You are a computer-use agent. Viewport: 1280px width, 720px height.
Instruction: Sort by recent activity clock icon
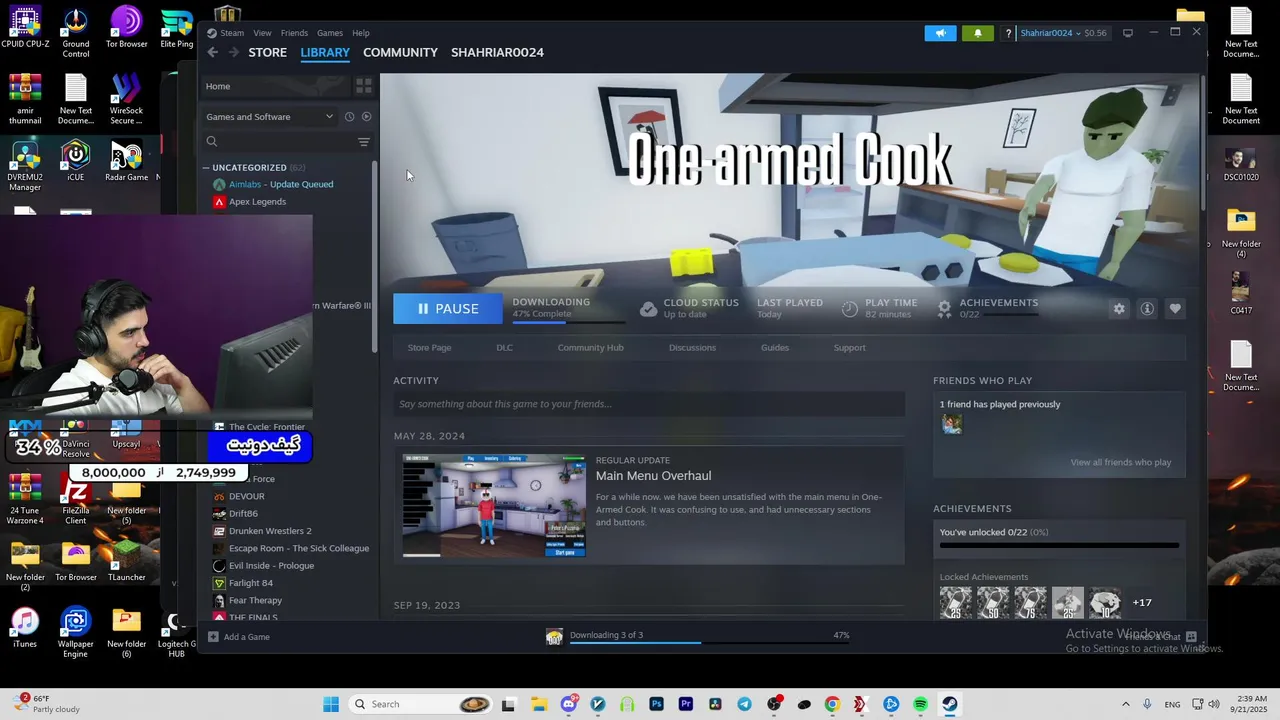[349, 117]
